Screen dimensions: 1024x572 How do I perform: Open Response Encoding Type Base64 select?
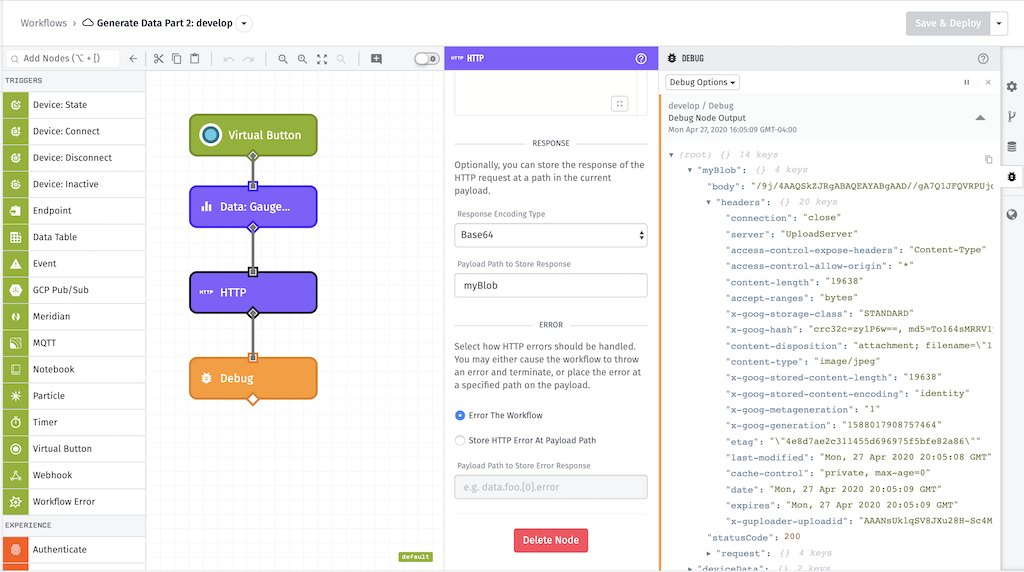coord(551,235)
